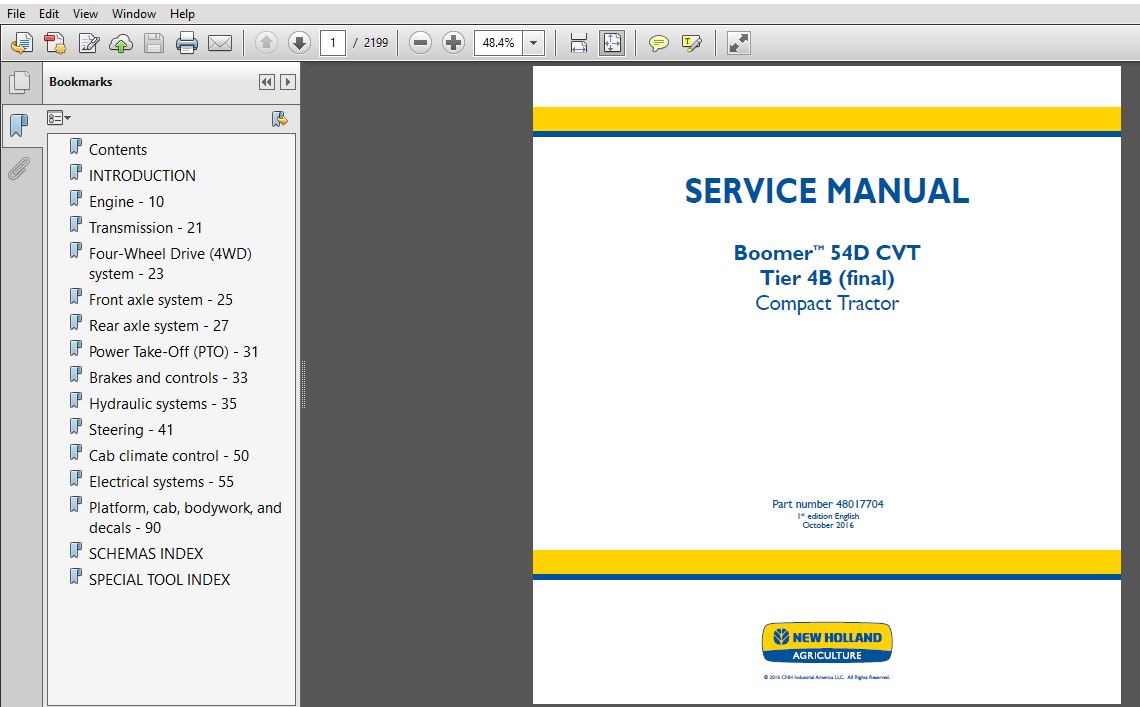
Task: Click the upload to cloud icon
Action: point(121,44)
